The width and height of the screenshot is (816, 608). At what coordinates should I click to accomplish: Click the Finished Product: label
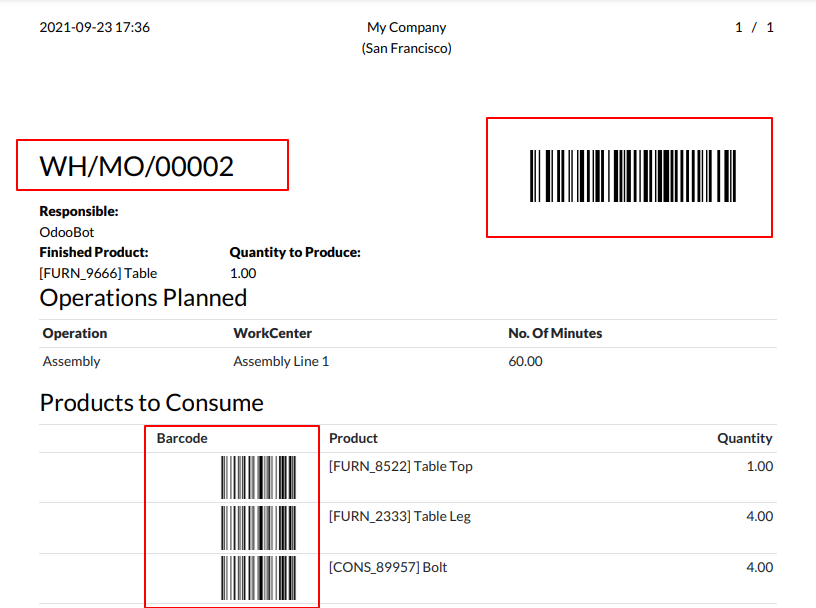(x=94, y=252)
